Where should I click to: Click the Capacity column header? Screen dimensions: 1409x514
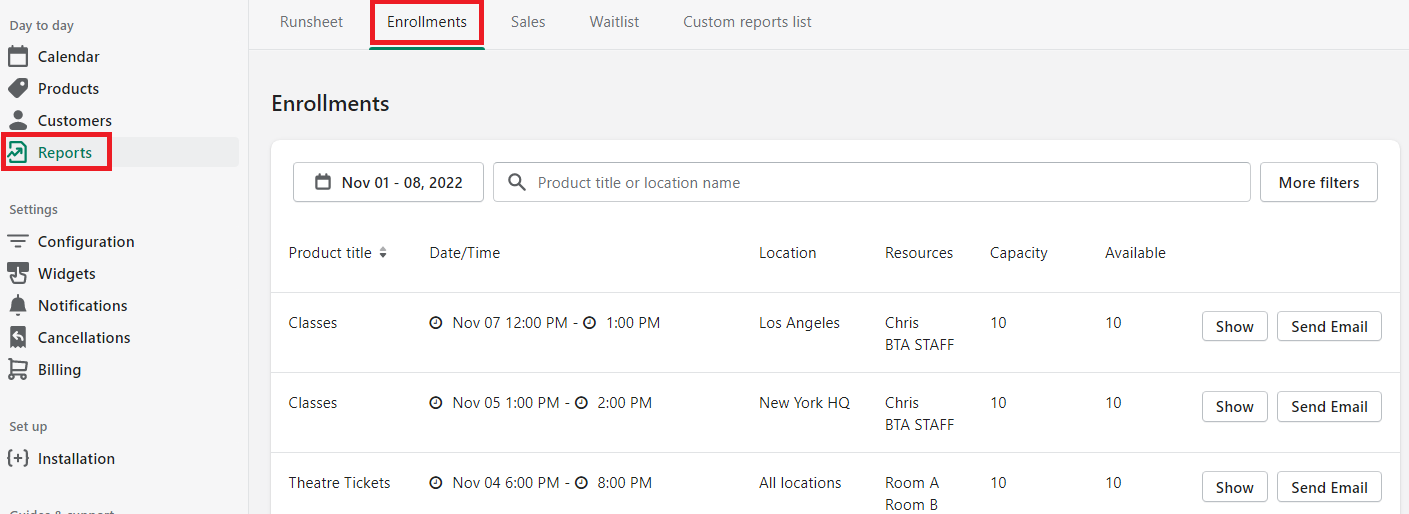tap(1018, 253)
